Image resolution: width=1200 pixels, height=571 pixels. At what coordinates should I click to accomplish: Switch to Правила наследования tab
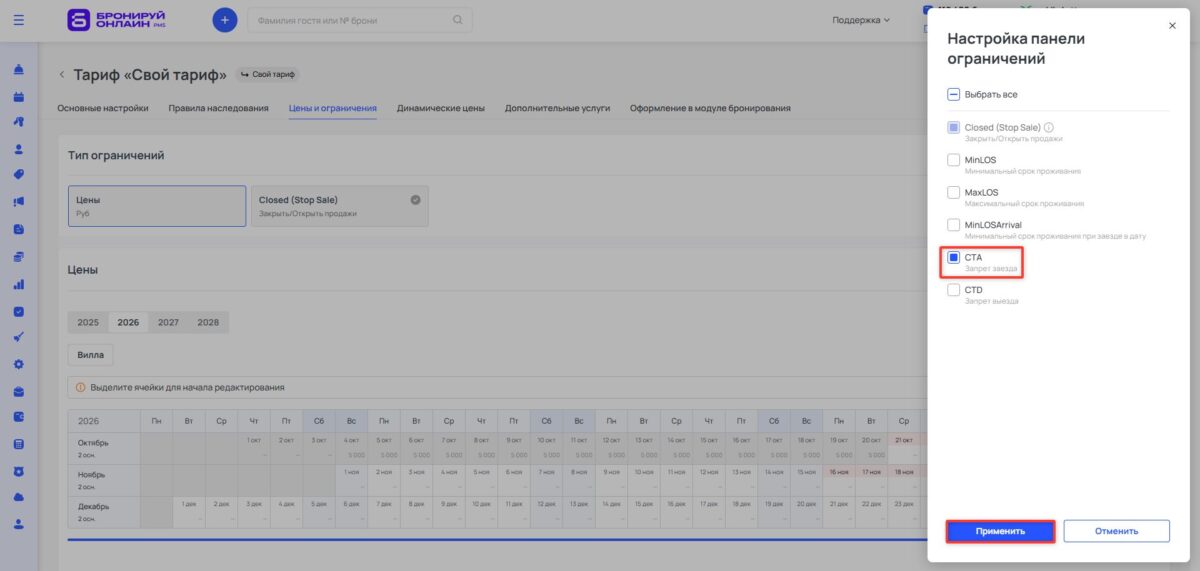tap(218, 108)
